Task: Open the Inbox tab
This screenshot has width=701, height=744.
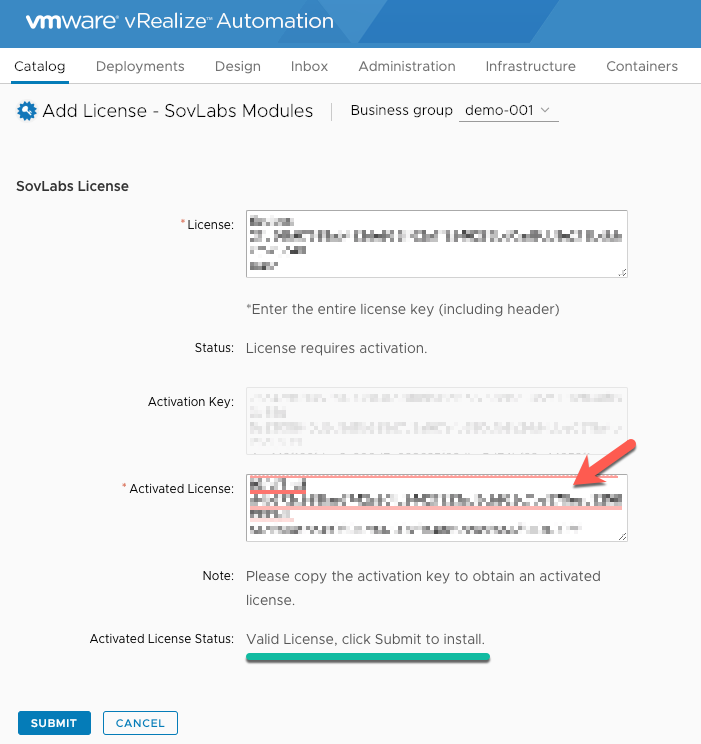Action: (x=309, y=66)
